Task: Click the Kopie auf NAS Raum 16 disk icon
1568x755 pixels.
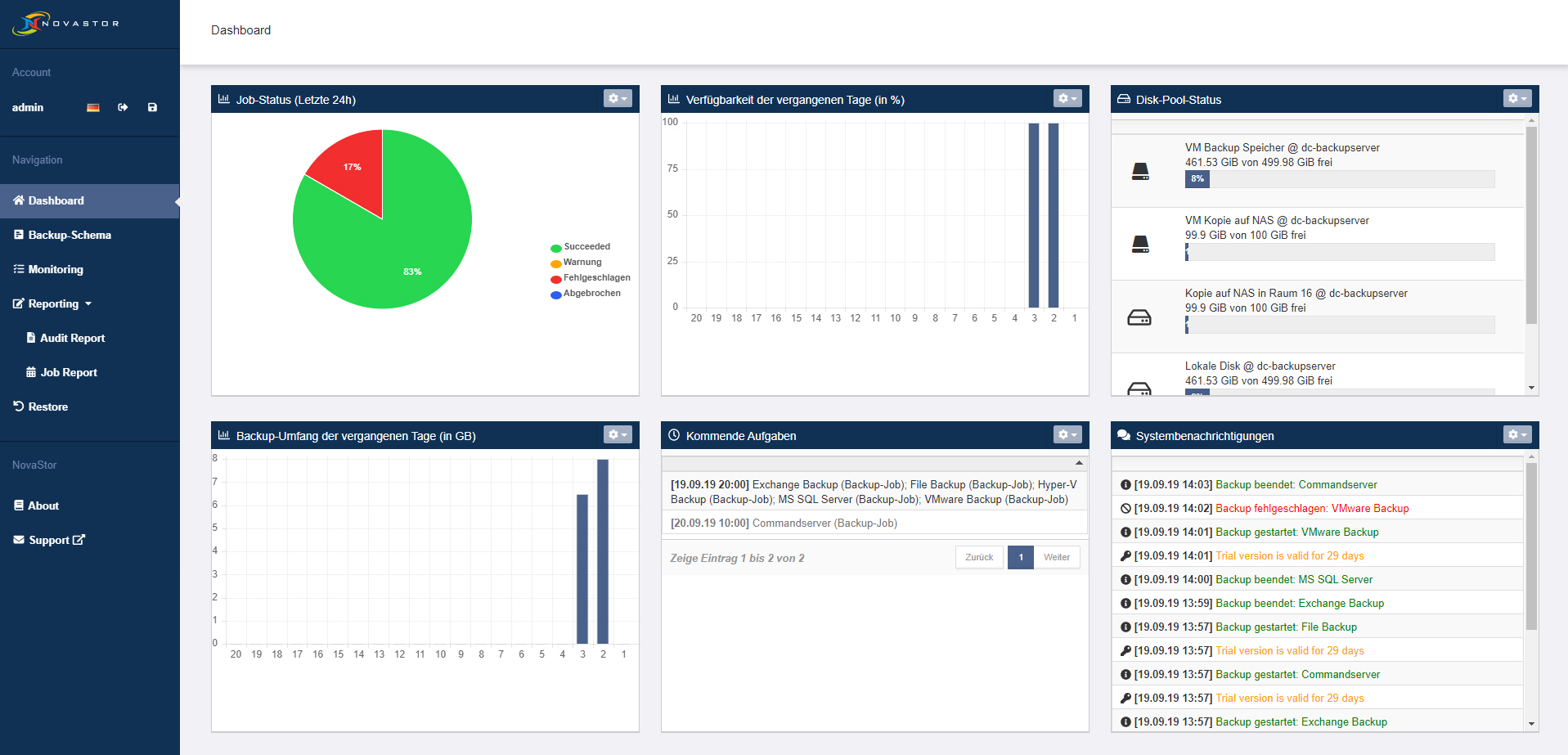Action: [1139, 317]
